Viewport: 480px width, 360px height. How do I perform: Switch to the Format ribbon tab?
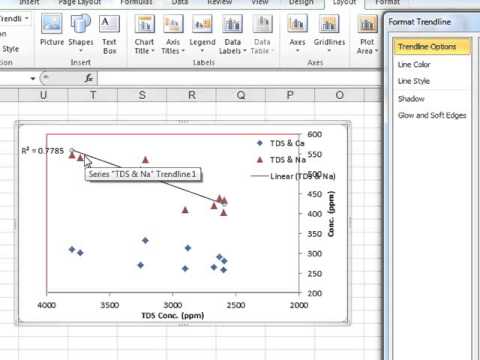[x=387, y=2]
